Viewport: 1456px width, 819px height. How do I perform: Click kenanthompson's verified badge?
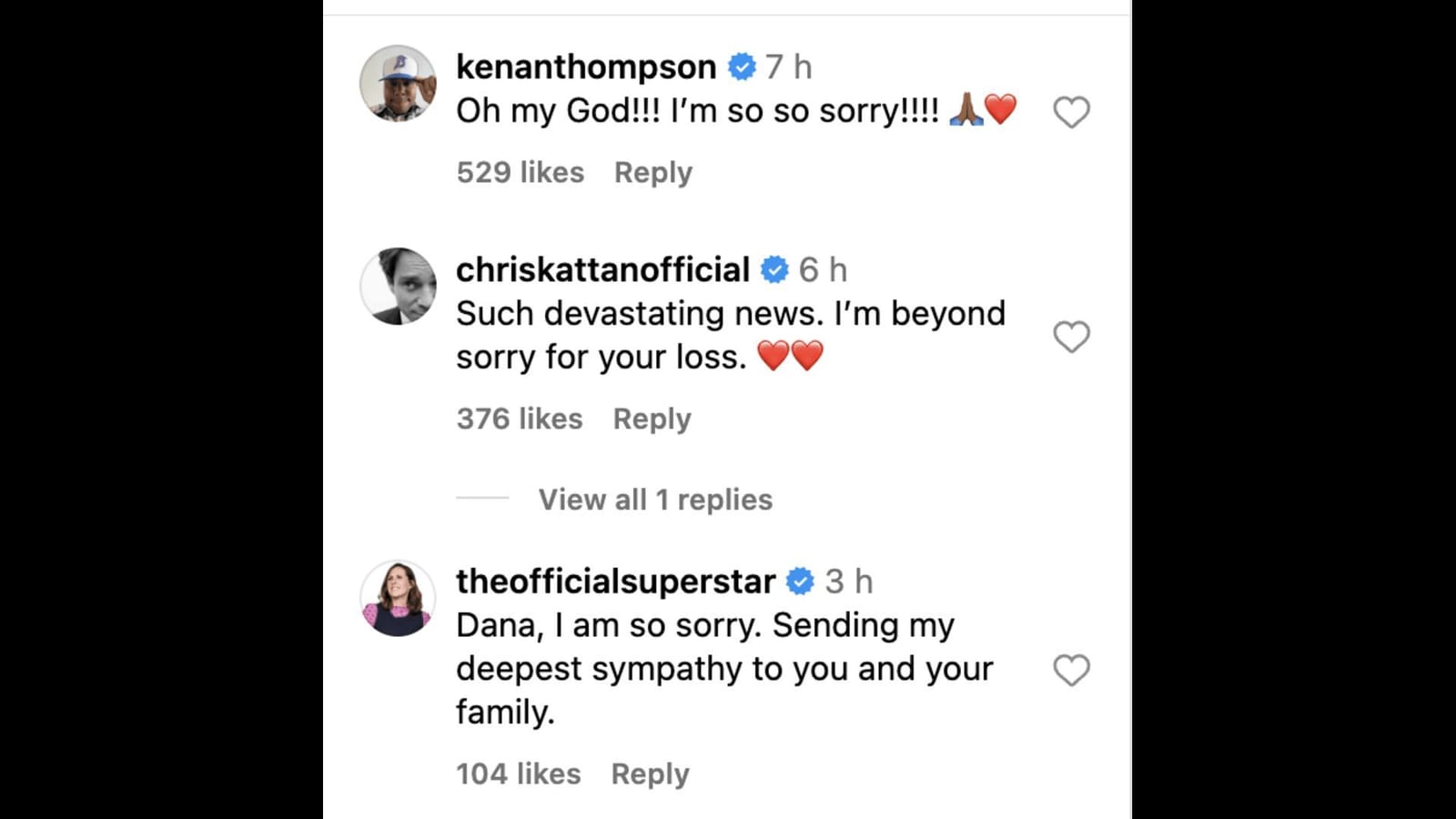pos(742,66)
